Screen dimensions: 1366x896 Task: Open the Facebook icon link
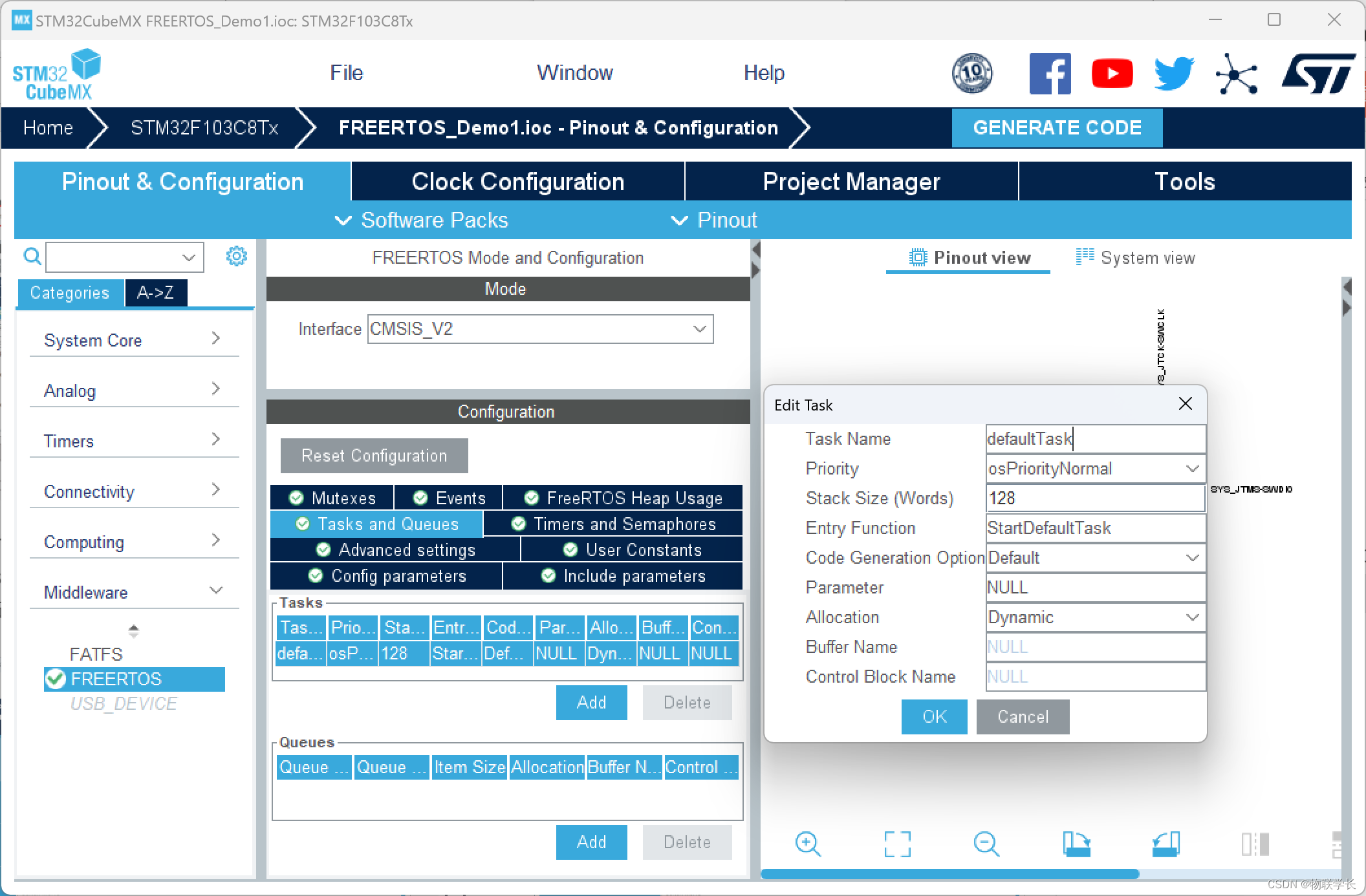[1050, 73]
